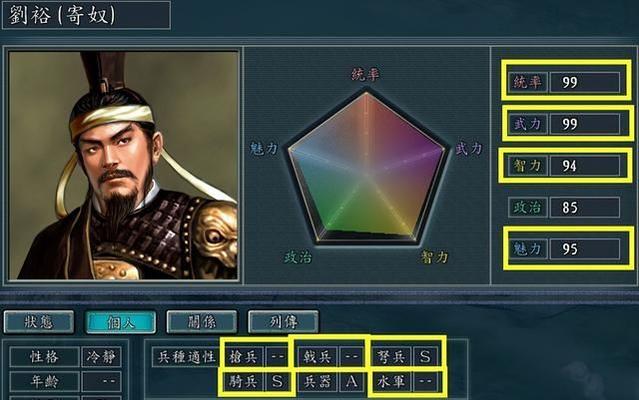Switch to the 關係 tab
Image resolution: width=639 pixels, height=400 pixels.
[202, 322]
